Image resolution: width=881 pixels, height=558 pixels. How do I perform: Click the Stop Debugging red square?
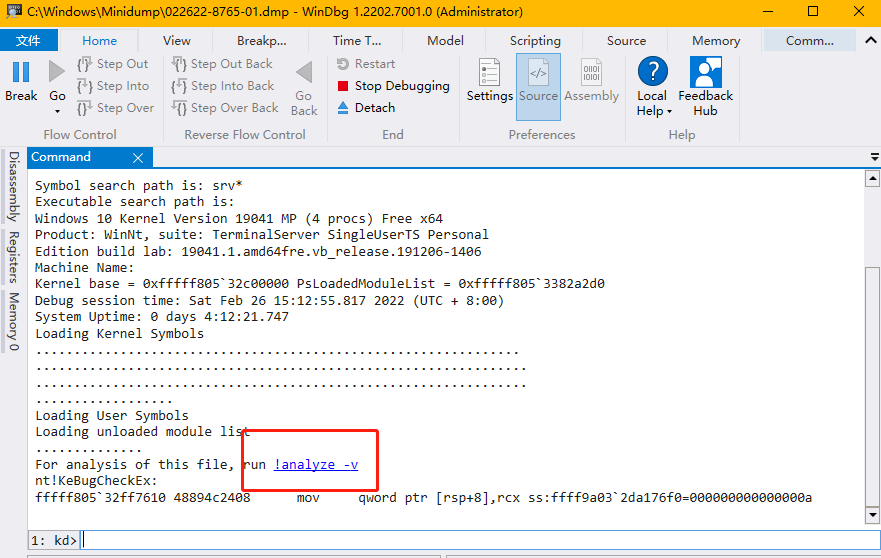344,87
